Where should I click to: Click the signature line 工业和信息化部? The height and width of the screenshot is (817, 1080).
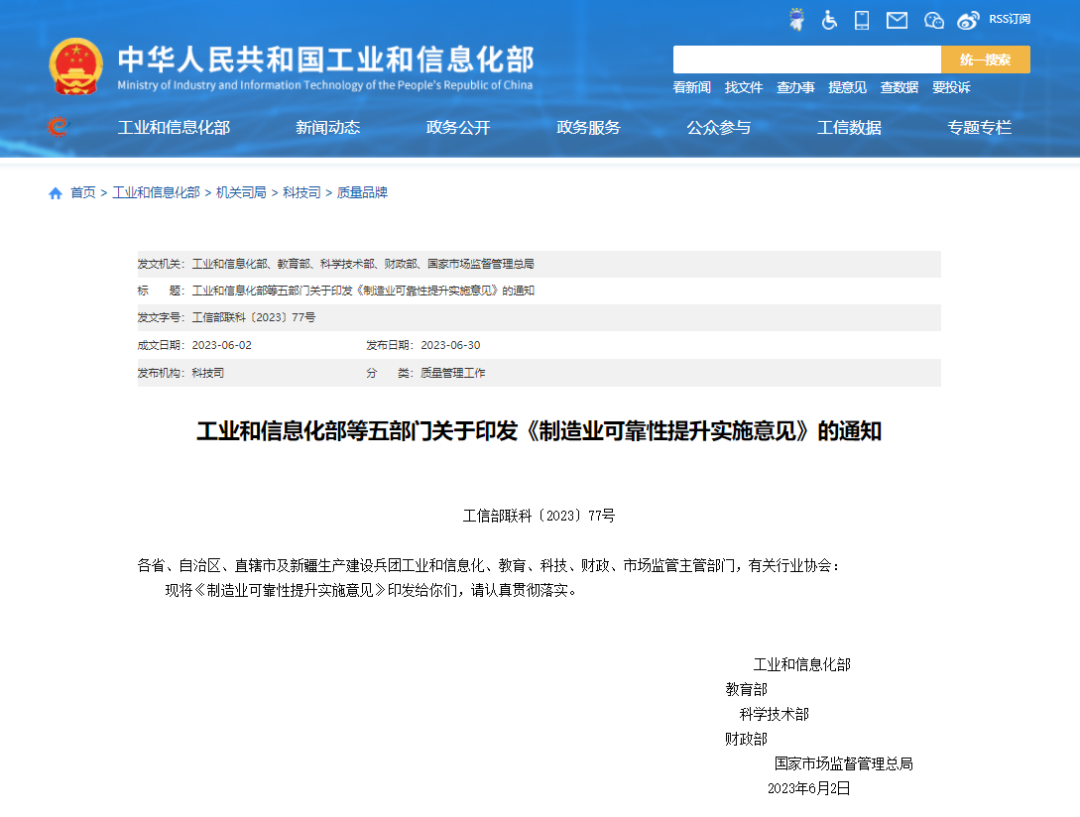tap(802, 665)
